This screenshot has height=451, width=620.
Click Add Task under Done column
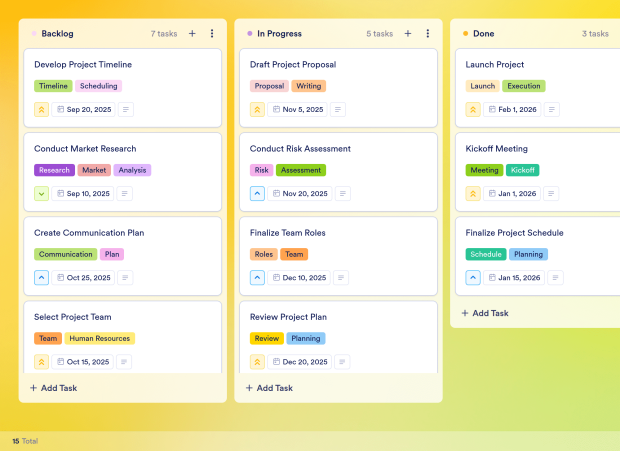coord(485,313)
